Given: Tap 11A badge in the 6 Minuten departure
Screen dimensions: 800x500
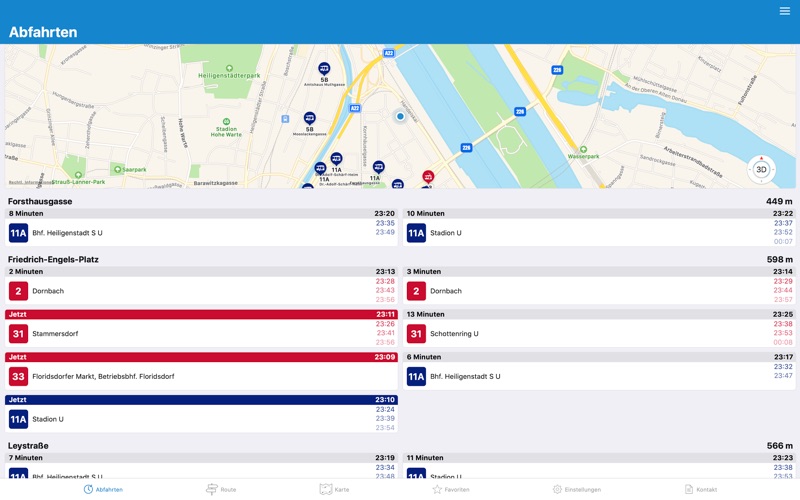Looking at the screenshot, I should (416, 377).
